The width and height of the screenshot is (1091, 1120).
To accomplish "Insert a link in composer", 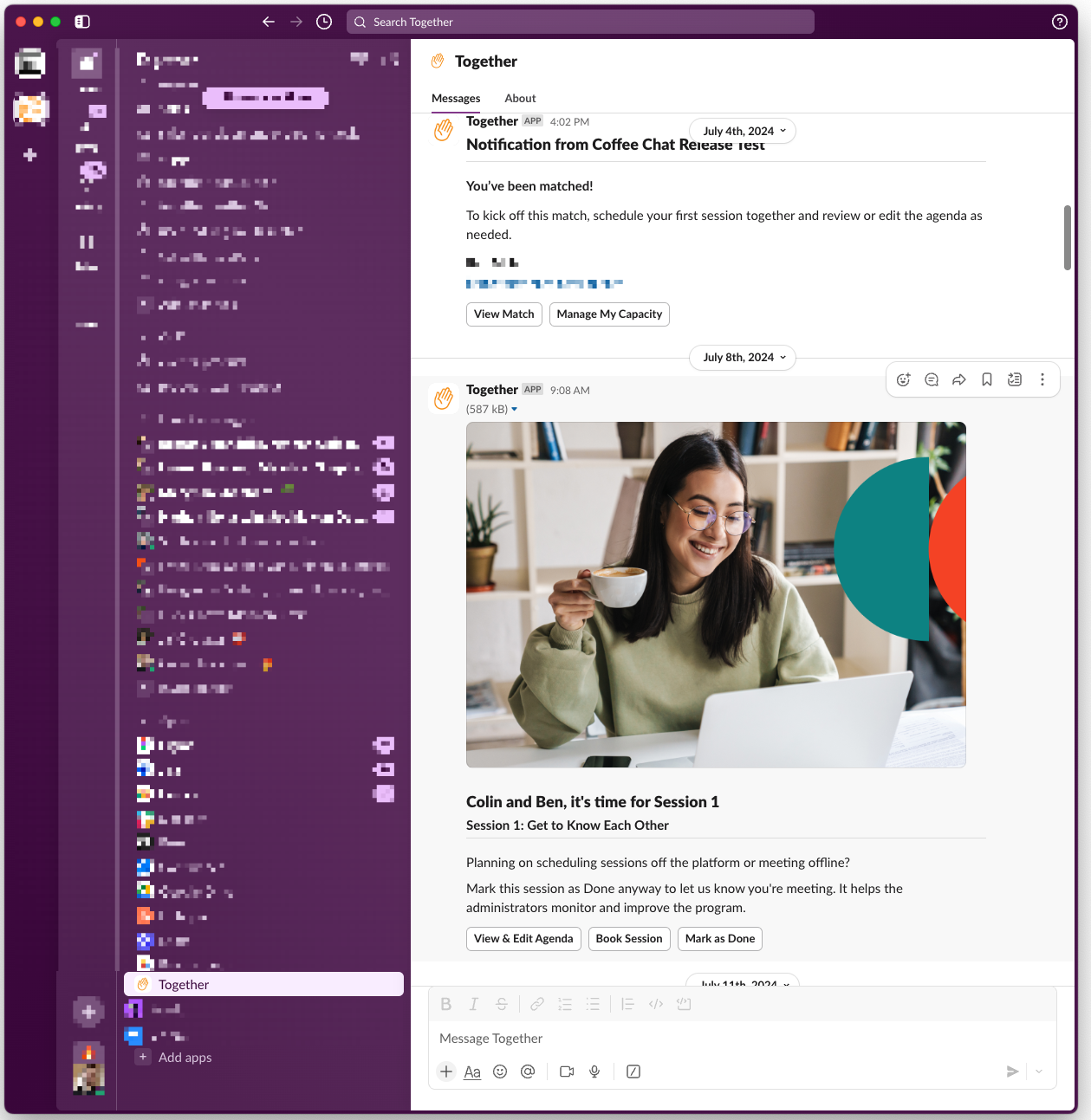I will tap(537, 1004).
